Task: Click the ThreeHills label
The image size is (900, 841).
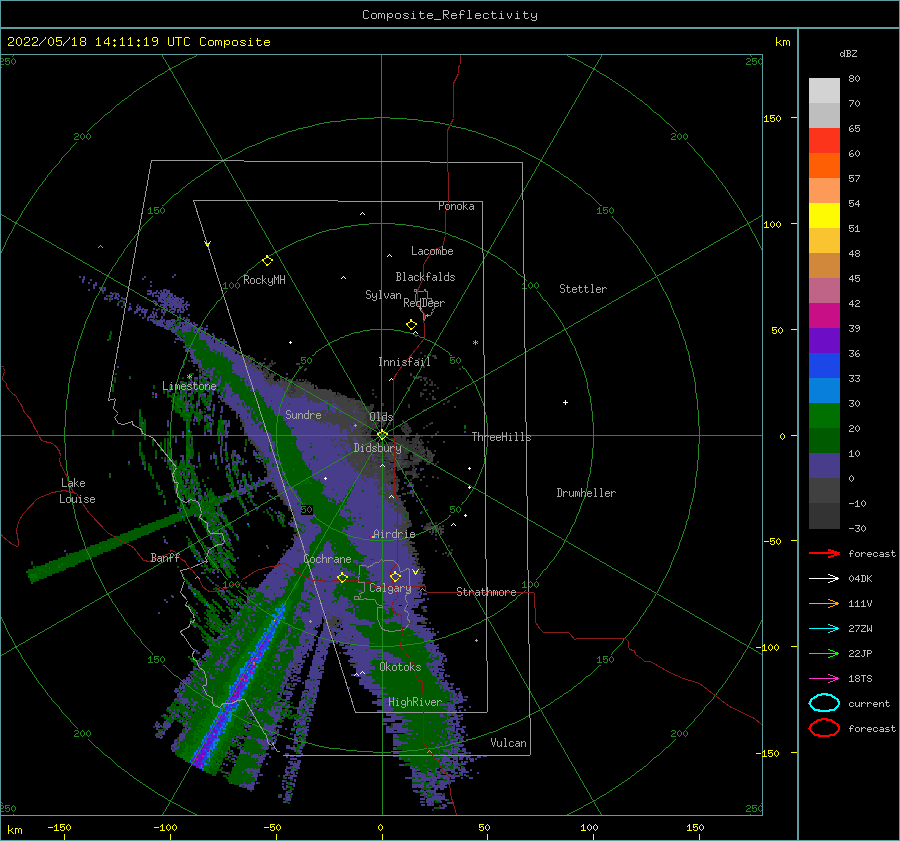Action: pos(502,437)
